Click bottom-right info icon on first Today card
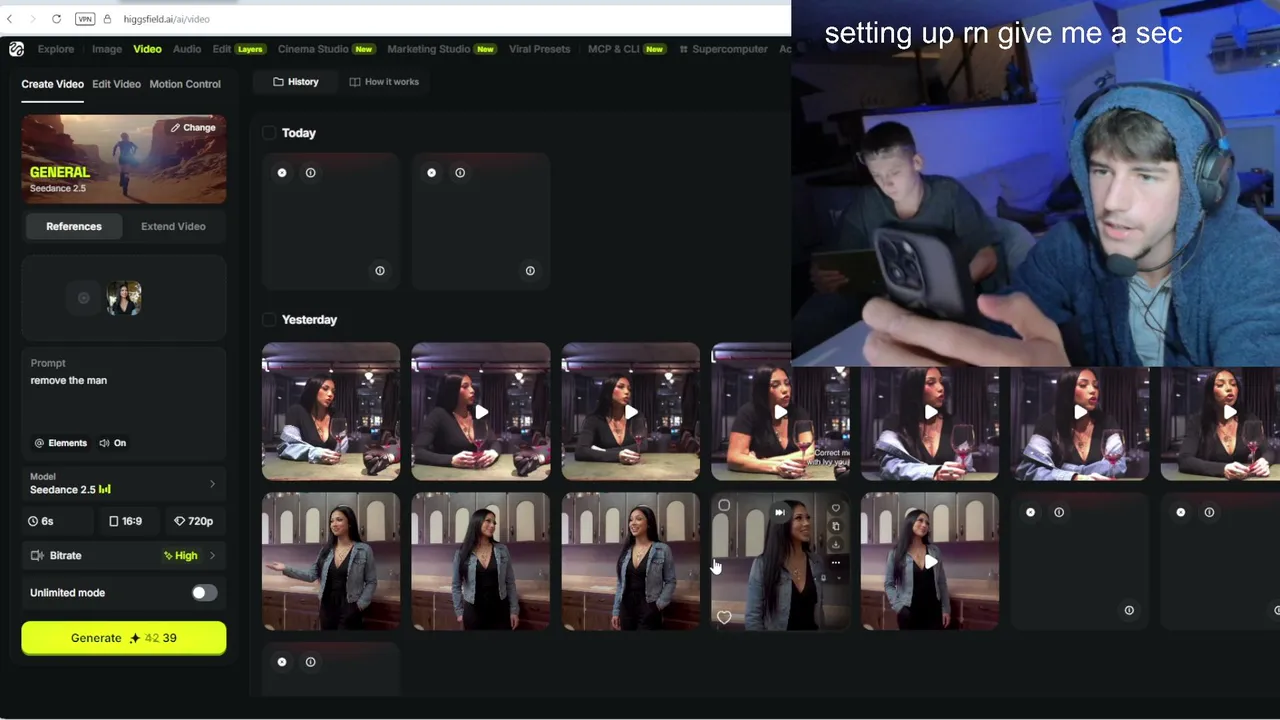Screen dimensions: 1280x720 (x=380, y=271)
